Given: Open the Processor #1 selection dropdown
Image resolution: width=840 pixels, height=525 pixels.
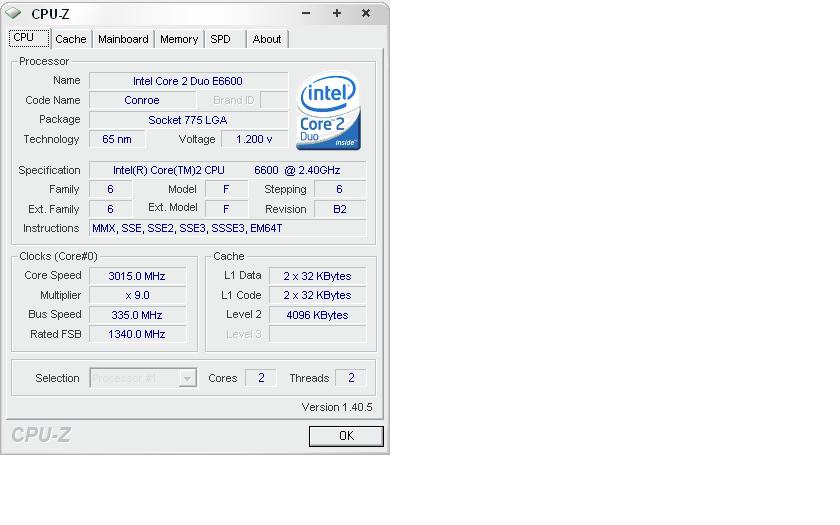Looking at the screenshot, I should point(143,378).
